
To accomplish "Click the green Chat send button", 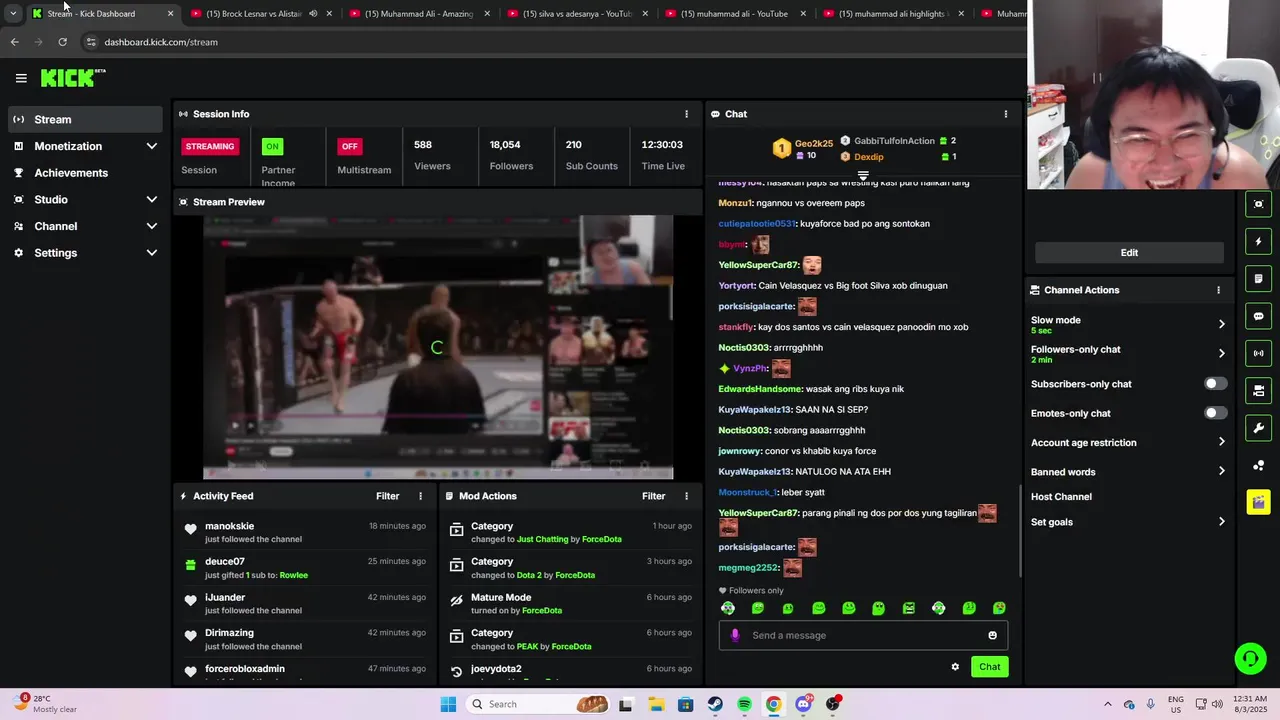I will (x=989, y=667).
